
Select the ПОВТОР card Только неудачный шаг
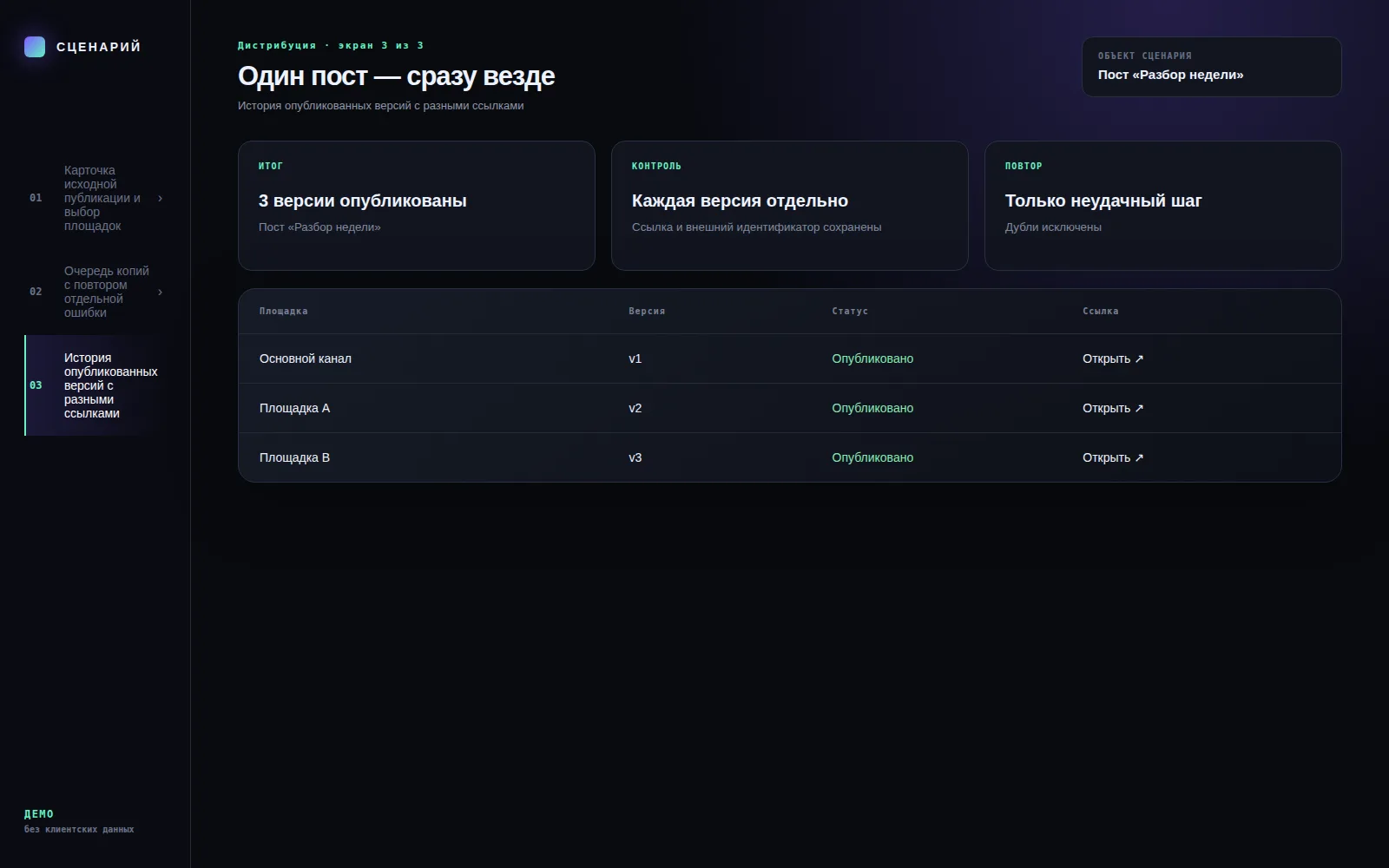pyautogui.click(x=1163, y=206)
